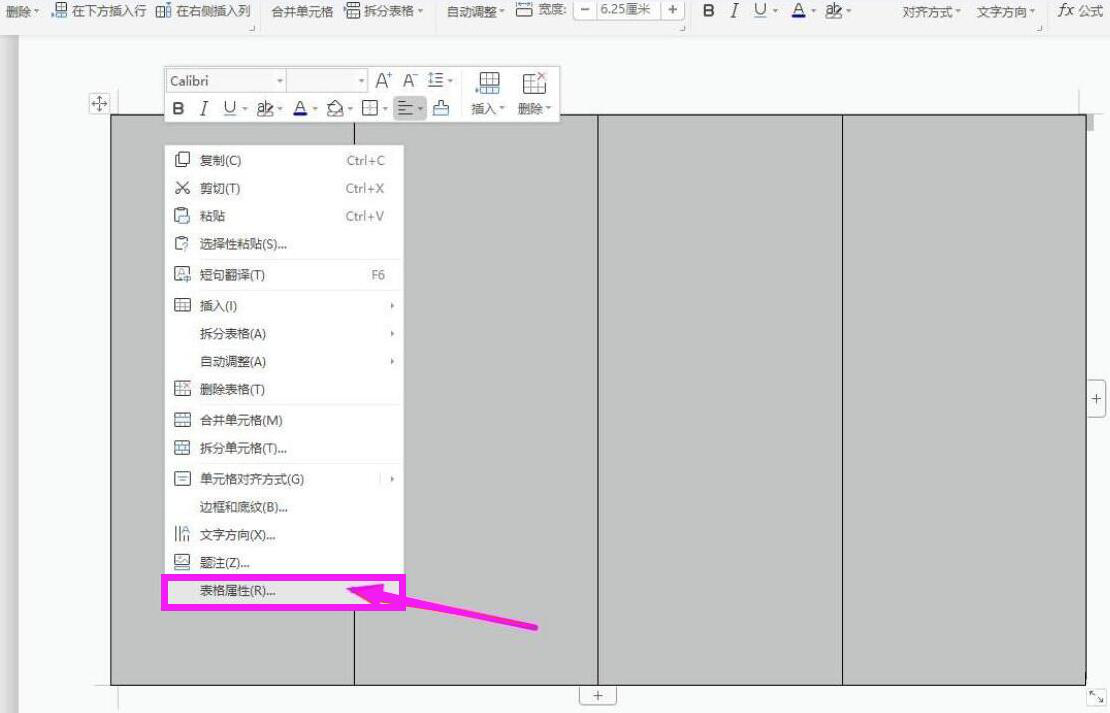This screenshot has width=1110, height=713.
Task: Click font color A in the top ribbon
Action: (x=798, y=10)
